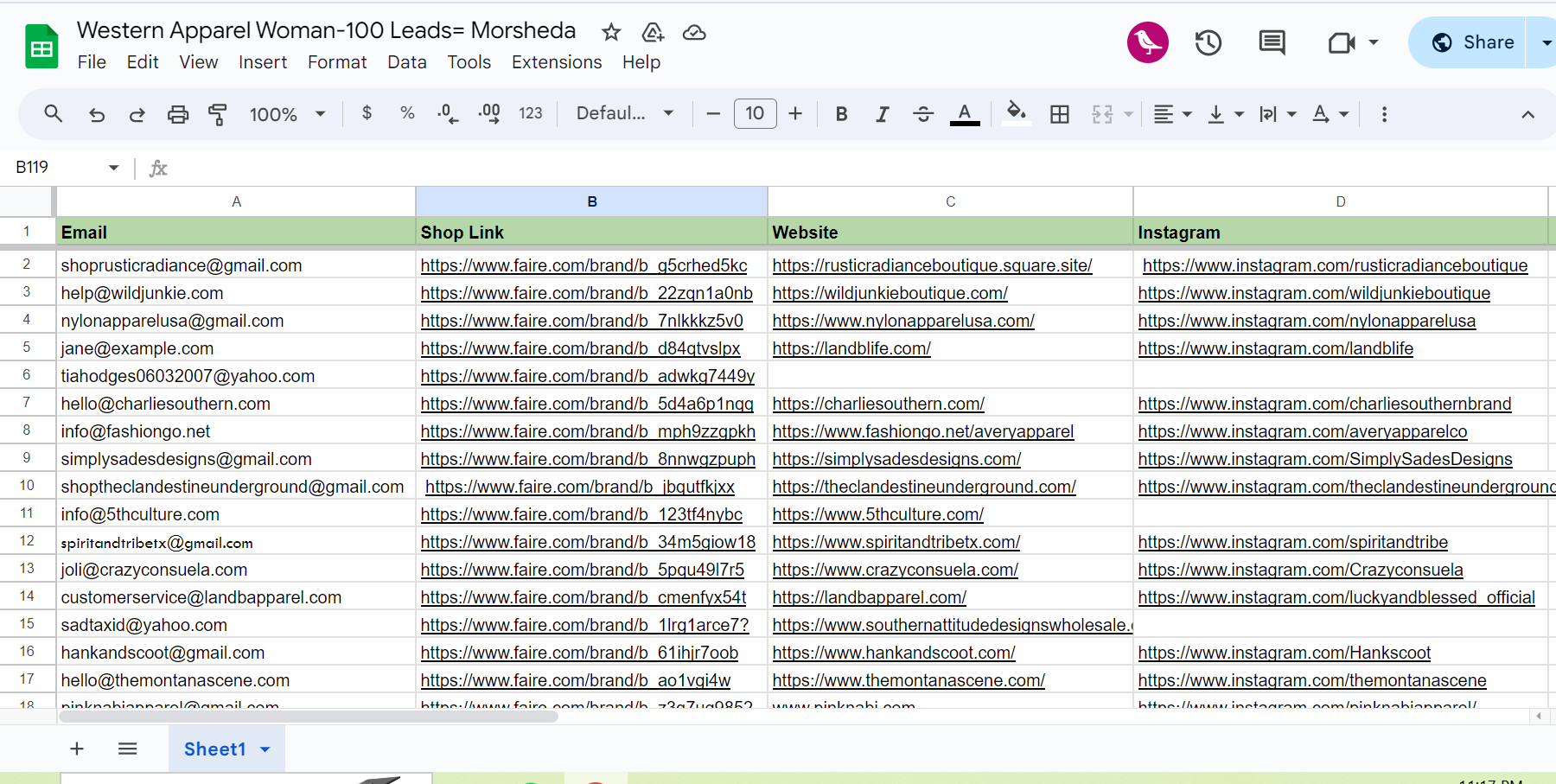The width and height of the screenshot is (1556, 784).
Task: Toggle strikethrough formatting
Action: [x=923, y=114]
